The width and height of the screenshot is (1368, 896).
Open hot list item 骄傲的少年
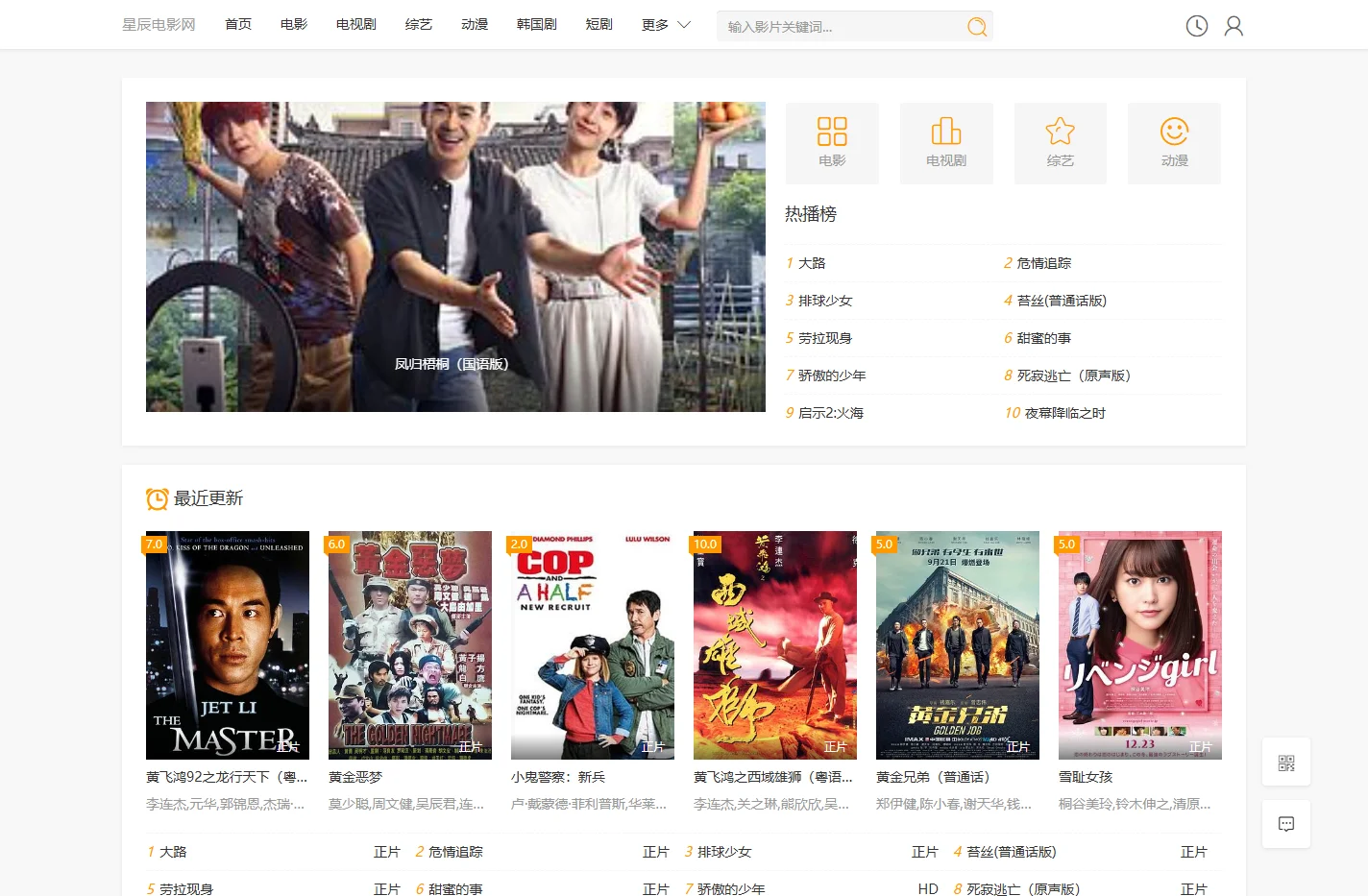tap(832, 375)
